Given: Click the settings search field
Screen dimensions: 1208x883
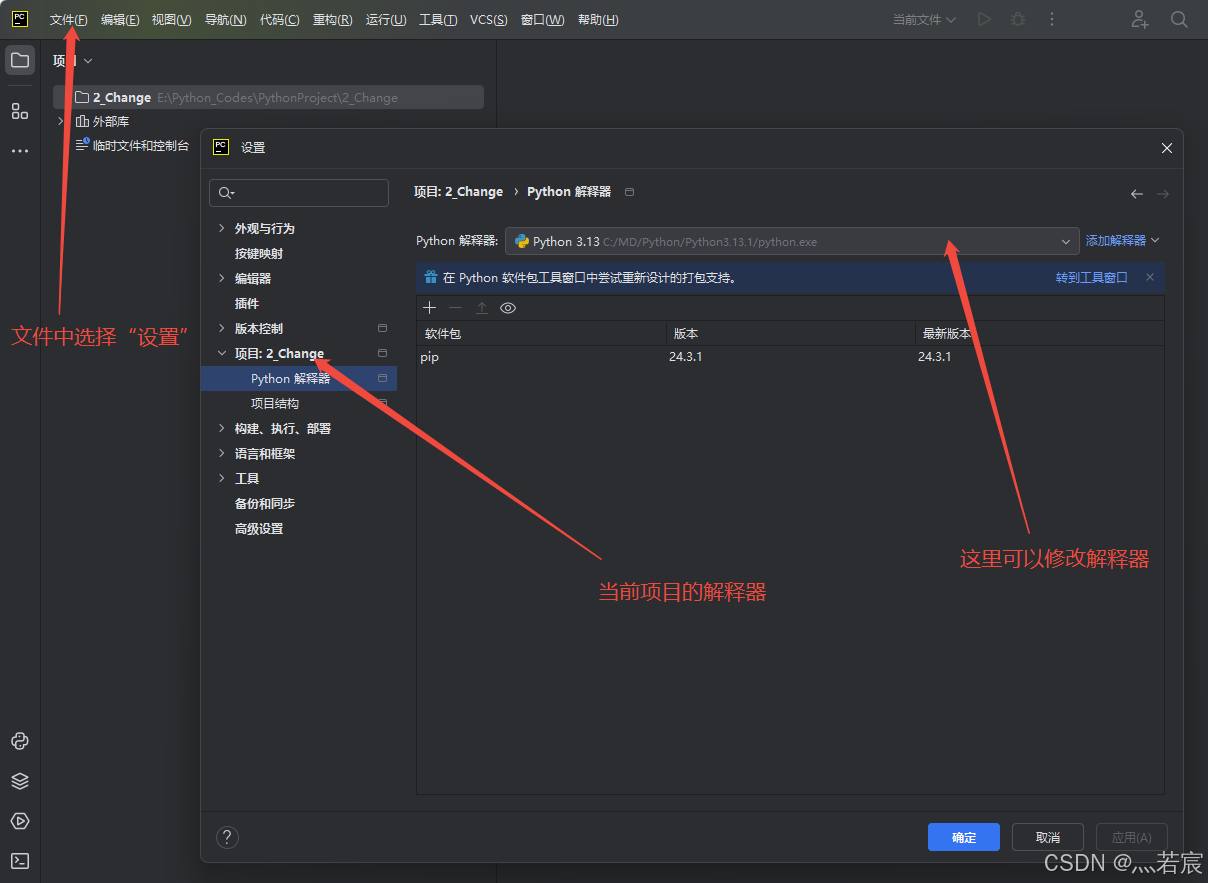Looking at the screenshot, I should (x=298, y=192).
